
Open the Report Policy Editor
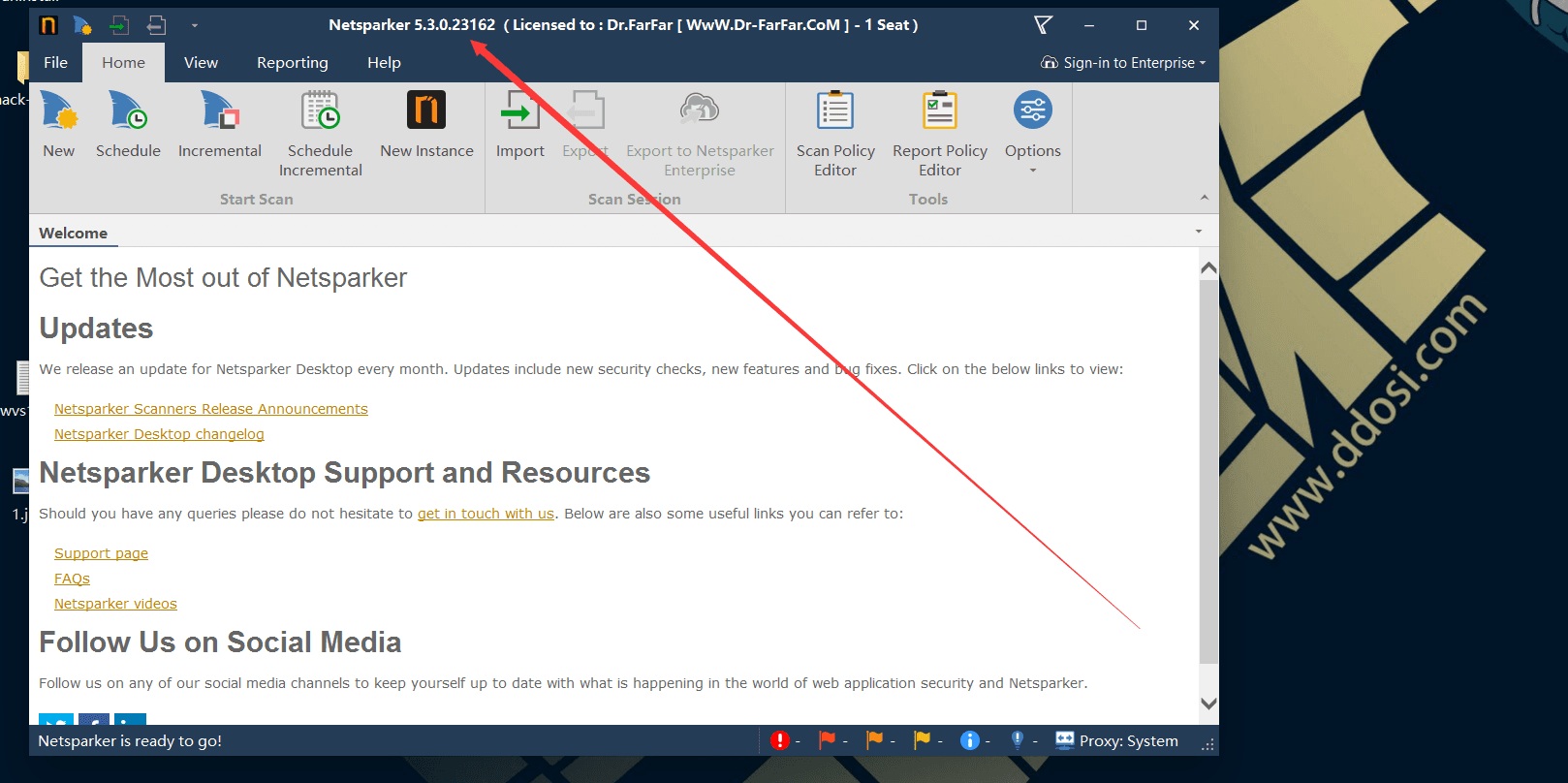940,134
